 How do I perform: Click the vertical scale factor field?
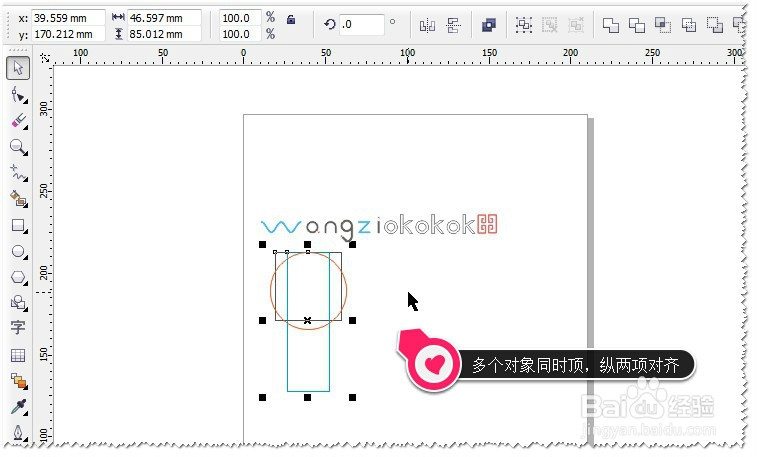pos(240,34)
